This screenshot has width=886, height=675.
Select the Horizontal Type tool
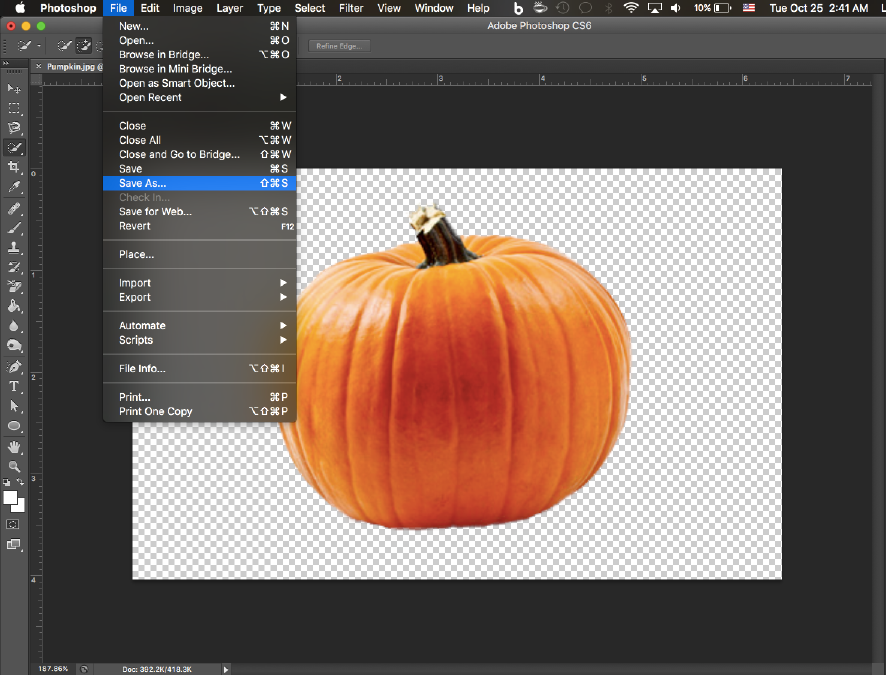(13, 385)
